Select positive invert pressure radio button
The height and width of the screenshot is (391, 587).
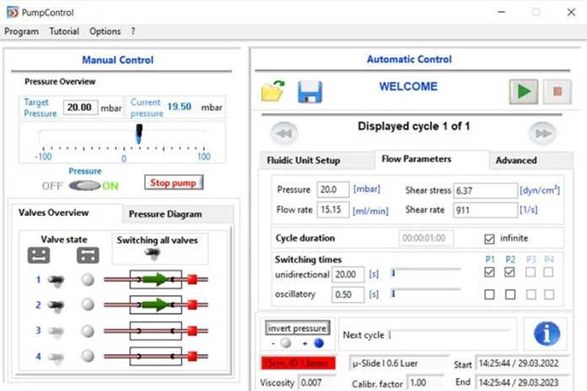coord(319,343)
